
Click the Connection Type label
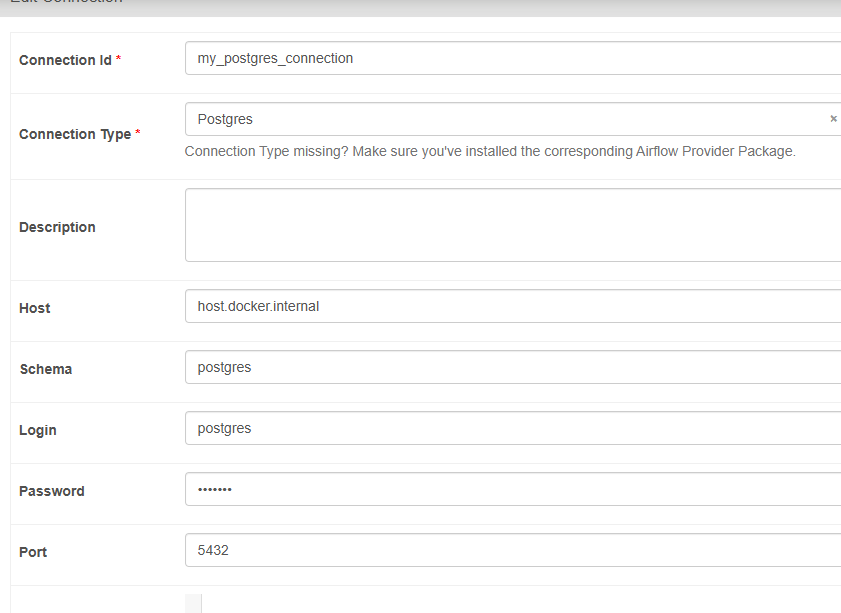click(x=75, y=134)
